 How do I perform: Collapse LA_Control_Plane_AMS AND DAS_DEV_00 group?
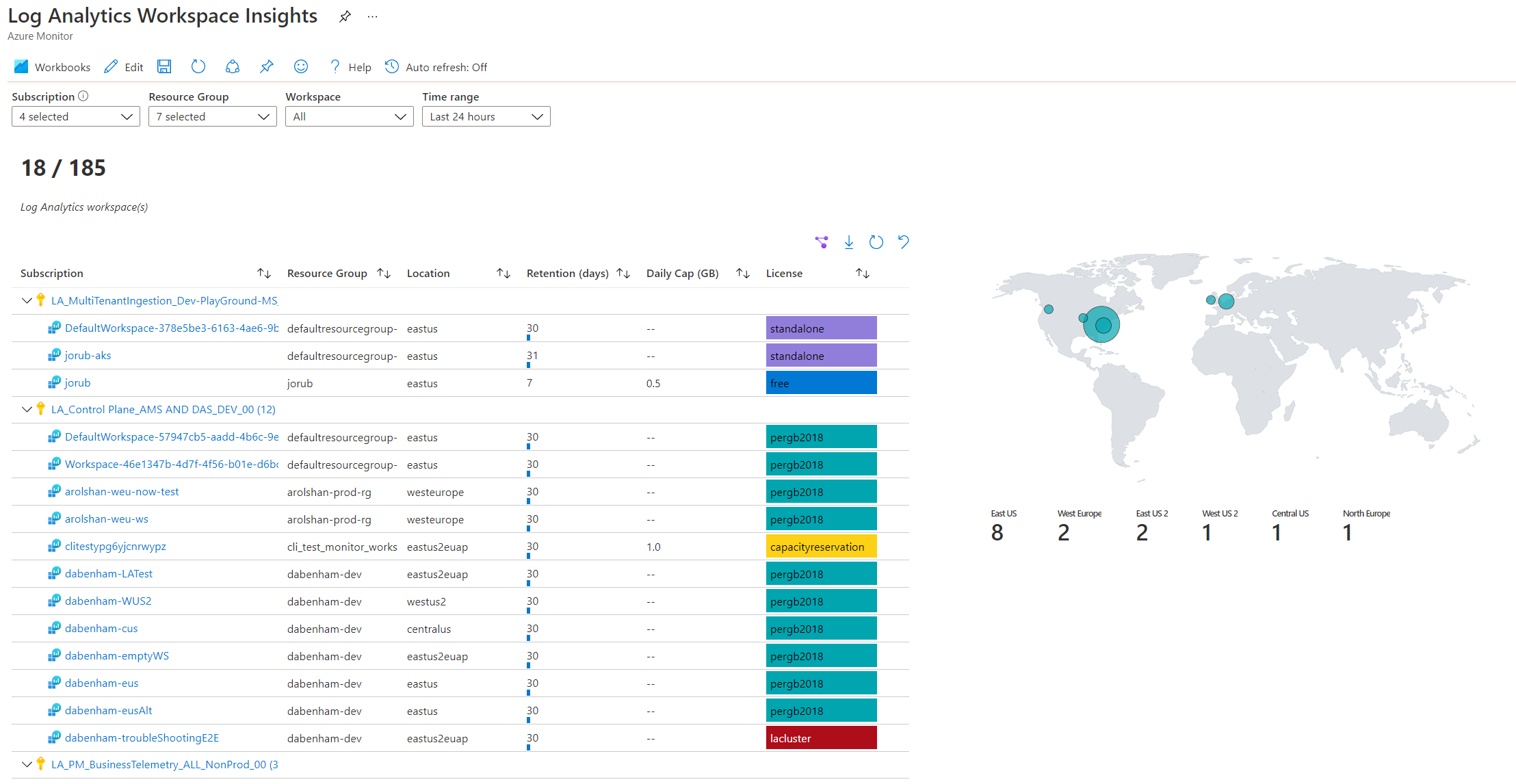(x=26, y=409)
